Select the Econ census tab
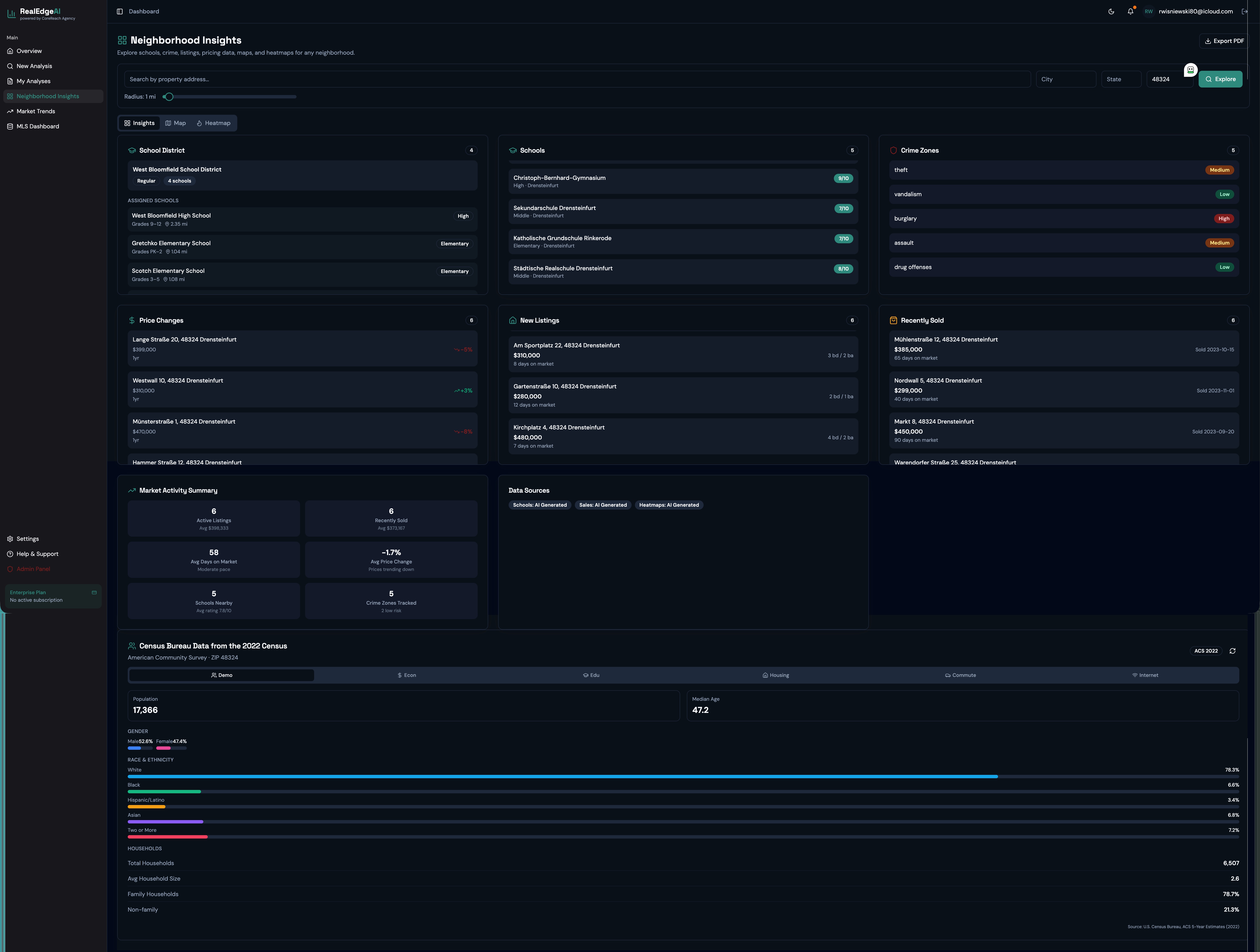The height and width of the screenshot is (952, 1260). click(x=407, y=675)
